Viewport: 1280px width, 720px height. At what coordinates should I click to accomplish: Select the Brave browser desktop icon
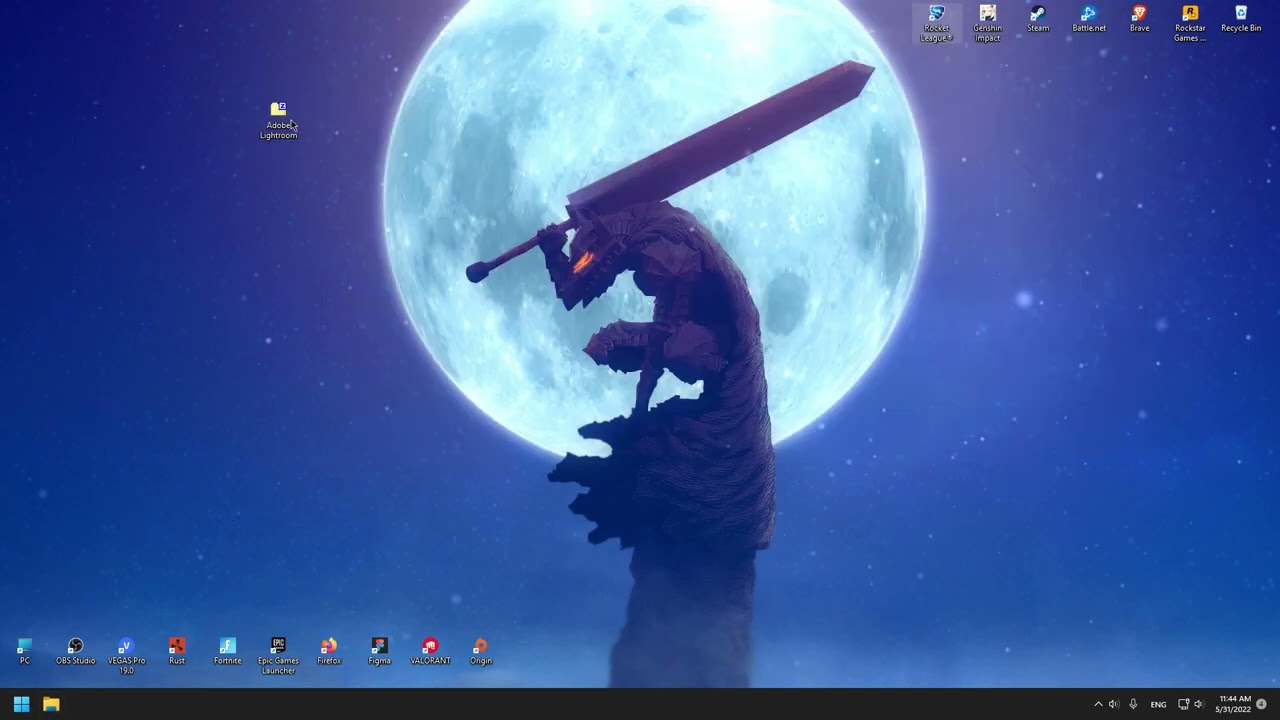click(x=1139, y=19)
